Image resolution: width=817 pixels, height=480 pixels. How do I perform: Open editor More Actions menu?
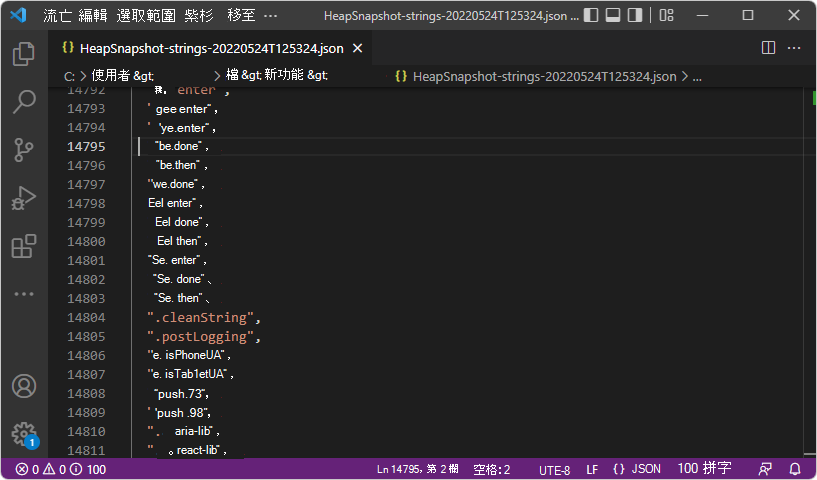[794, 48]
